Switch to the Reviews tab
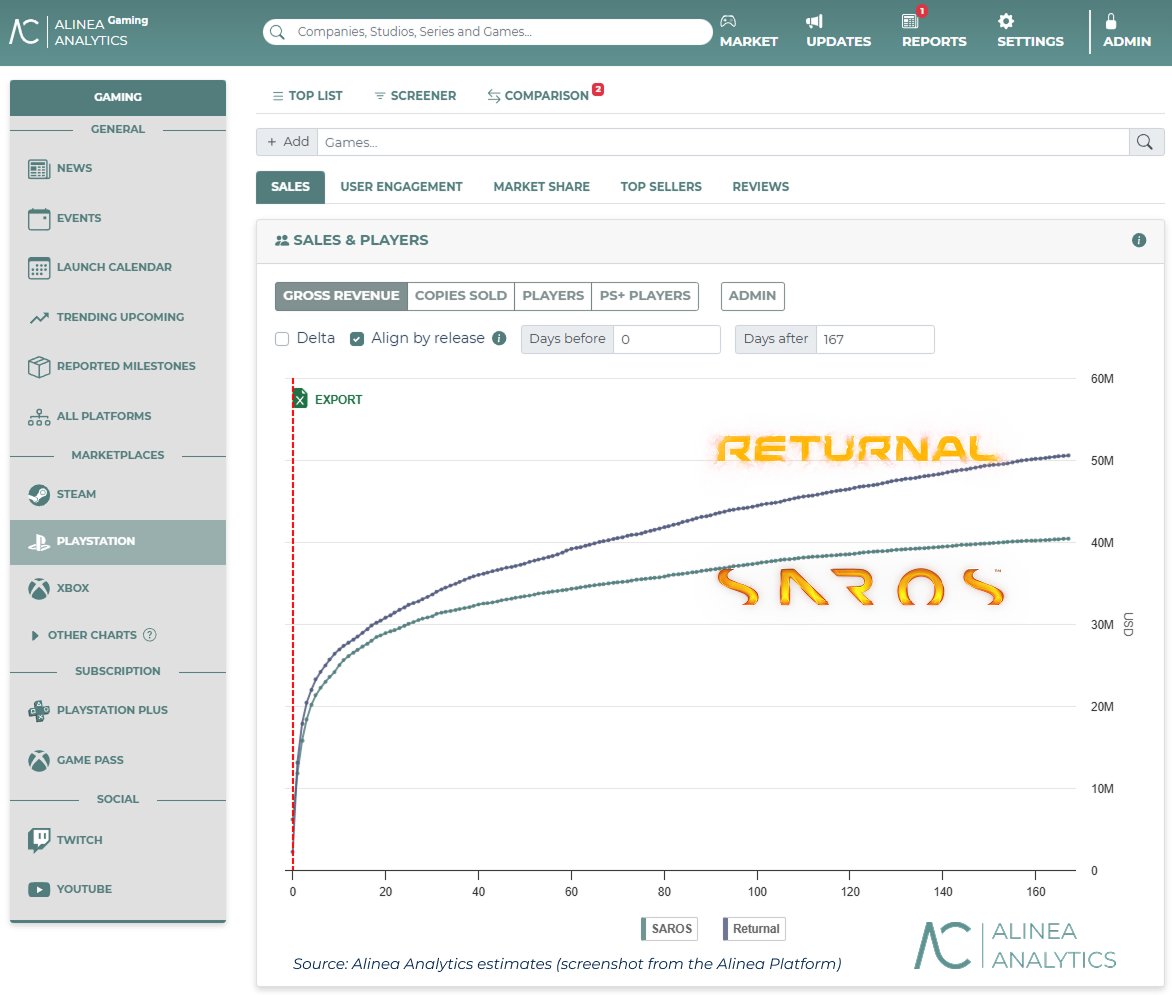This screenshot has height=995, width=1172. click(760, 187)
